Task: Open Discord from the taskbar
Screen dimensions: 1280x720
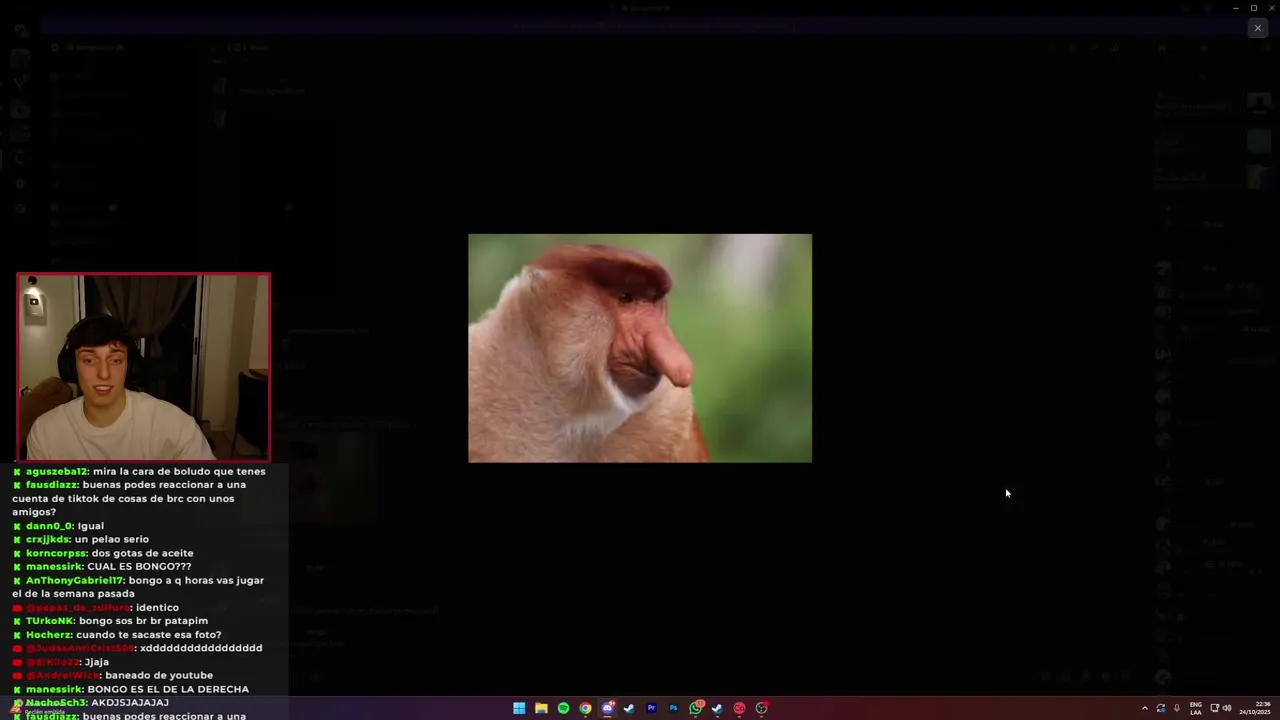Action: coord(607,708)
